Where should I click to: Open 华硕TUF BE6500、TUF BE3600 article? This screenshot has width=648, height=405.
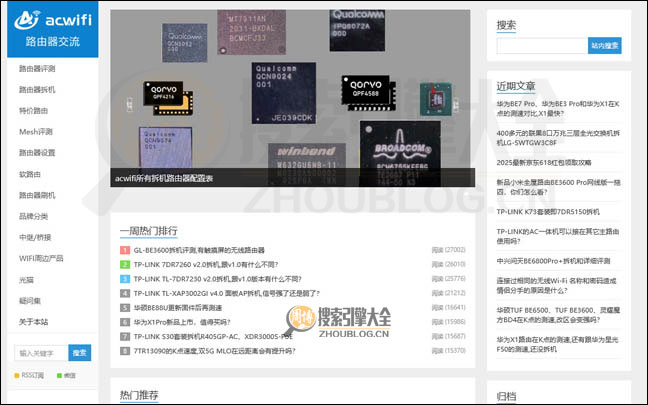(558, 315)
